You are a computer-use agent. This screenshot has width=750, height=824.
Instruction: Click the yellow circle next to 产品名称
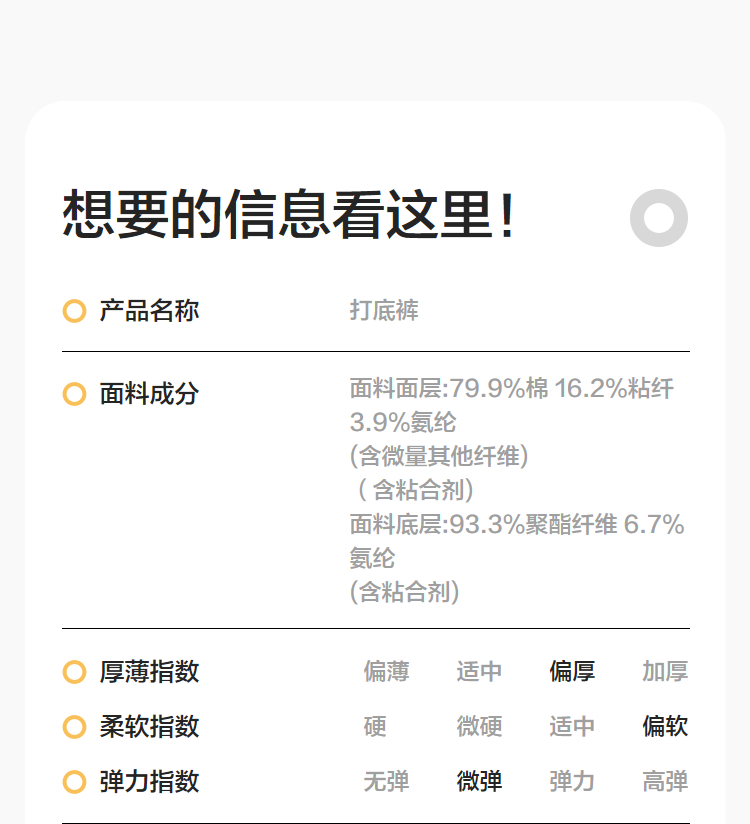(x=74, y=311)
